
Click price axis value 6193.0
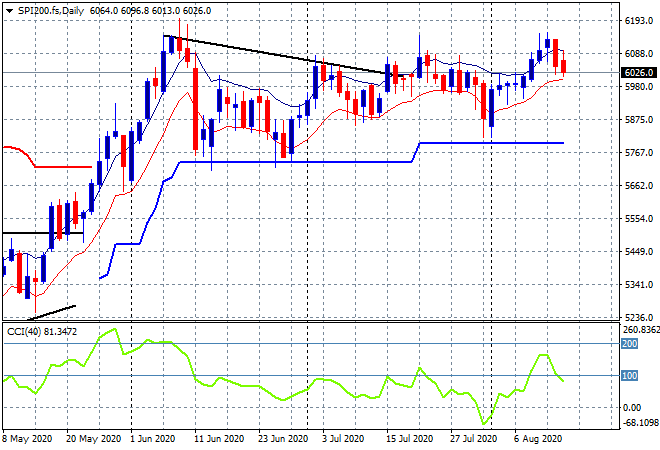click(x=639, y=21)
